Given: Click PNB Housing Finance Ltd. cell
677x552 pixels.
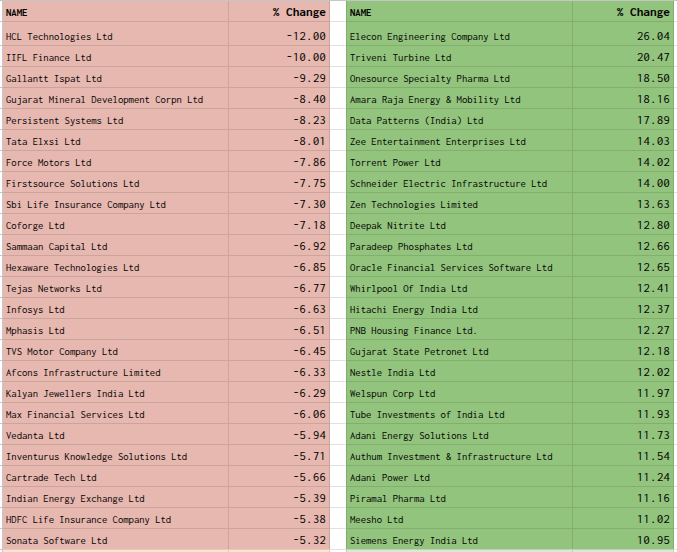Looking at the screenshot, I should tap(459, 331).
